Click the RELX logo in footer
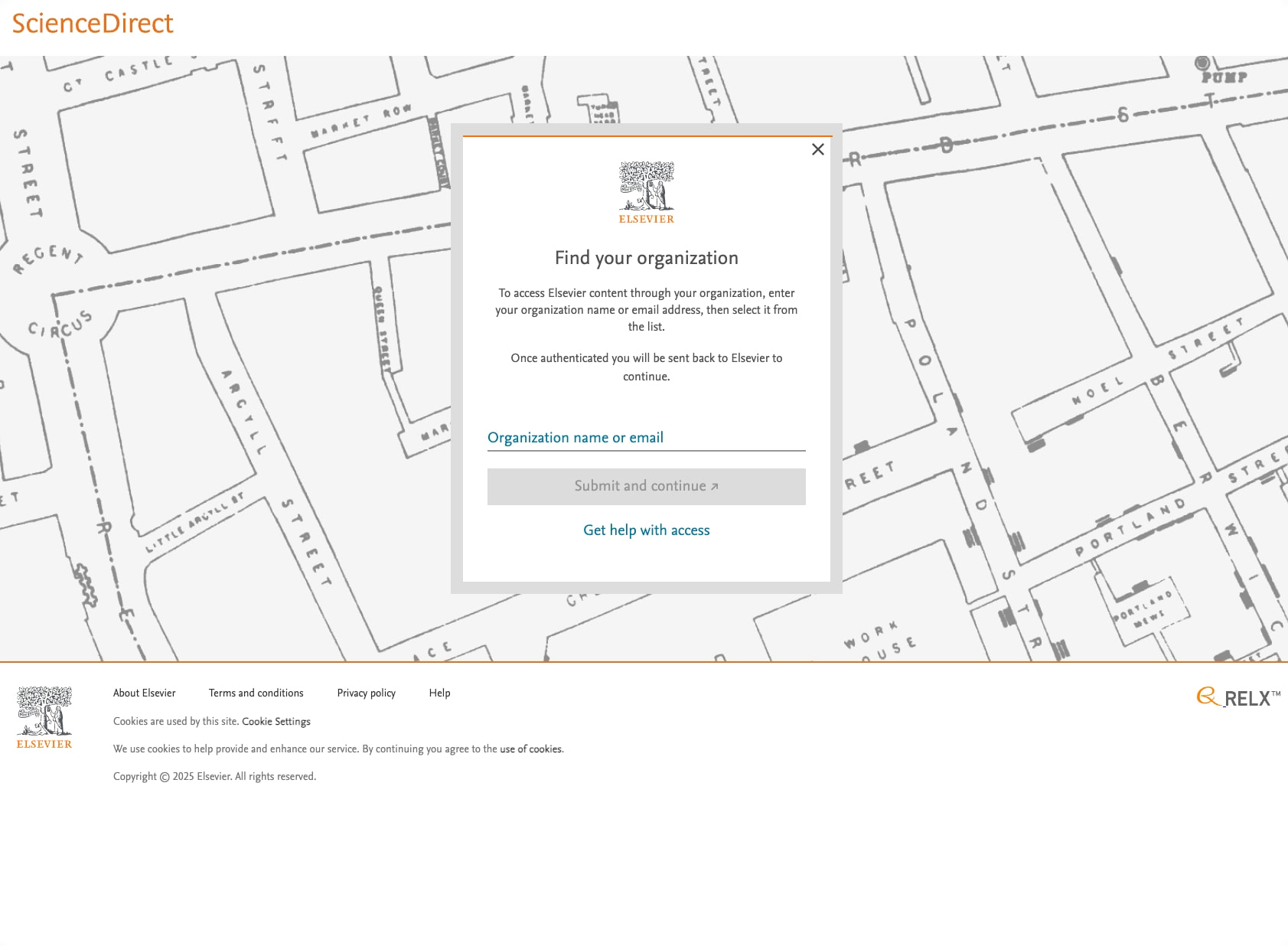Viewport: 1288px width, 946px height. [x=1238, y=697]
